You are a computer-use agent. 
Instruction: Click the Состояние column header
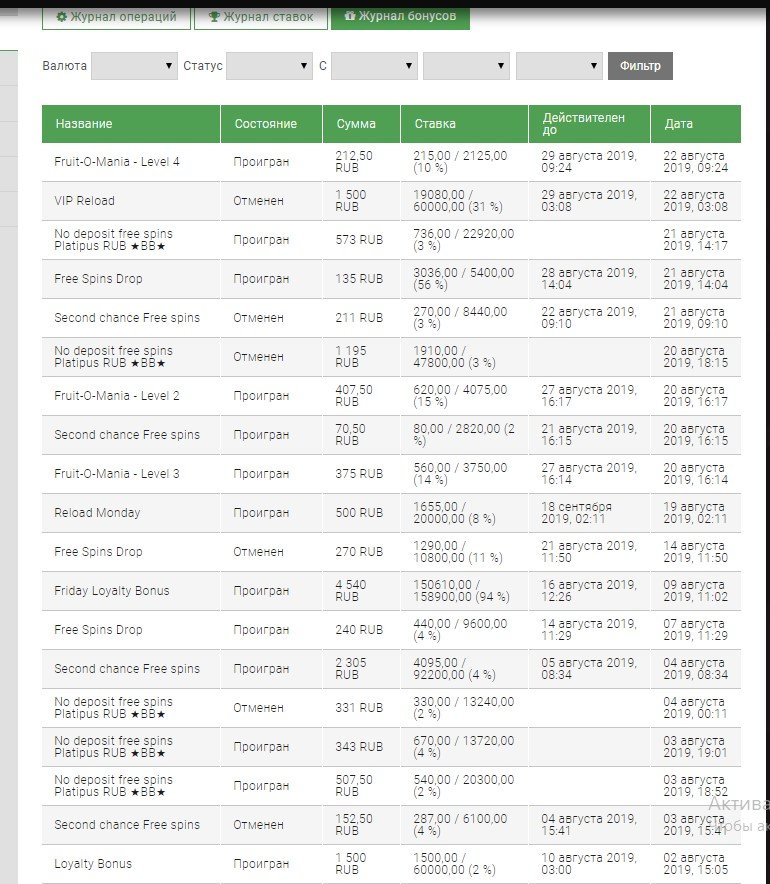point(266,124)
